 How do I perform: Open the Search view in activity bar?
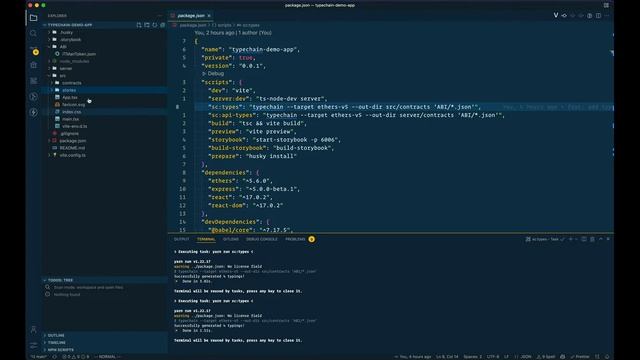(x=33, y=33)
